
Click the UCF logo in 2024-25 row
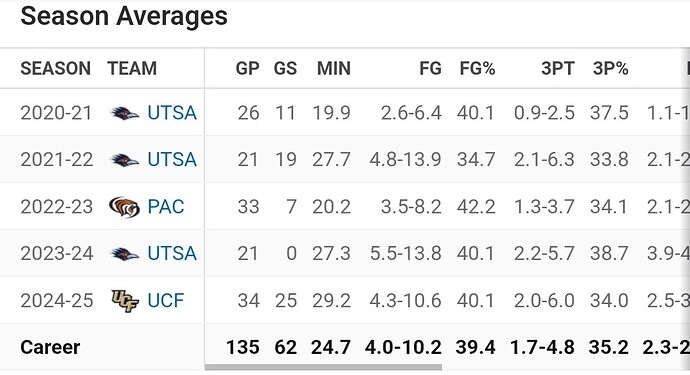(x=125, y=301)
